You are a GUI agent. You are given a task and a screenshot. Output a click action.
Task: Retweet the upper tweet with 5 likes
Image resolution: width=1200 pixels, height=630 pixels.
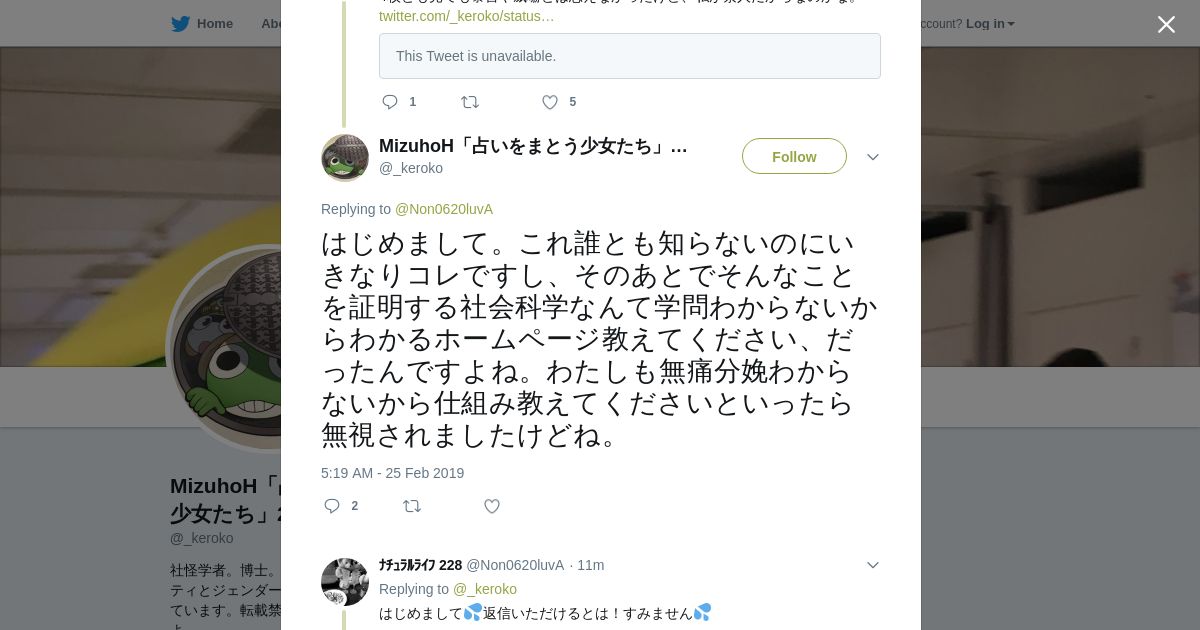pos(470,102)
